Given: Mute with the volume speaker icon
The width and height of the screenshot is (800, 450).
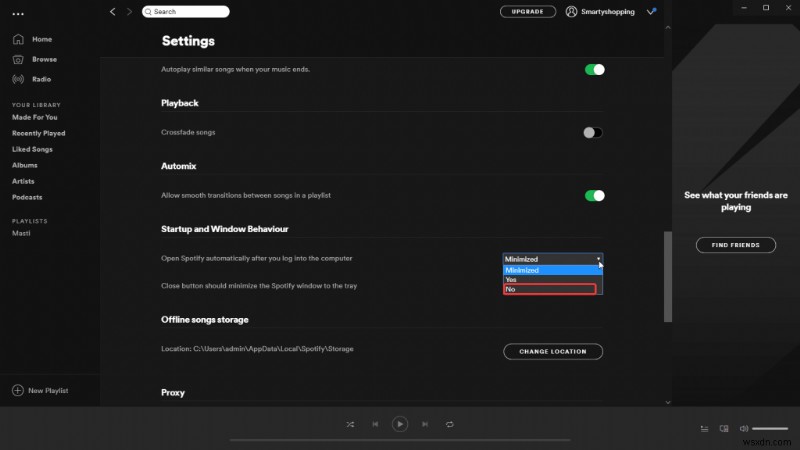Looking at the screenshot, I should click(x=744, y=429).
